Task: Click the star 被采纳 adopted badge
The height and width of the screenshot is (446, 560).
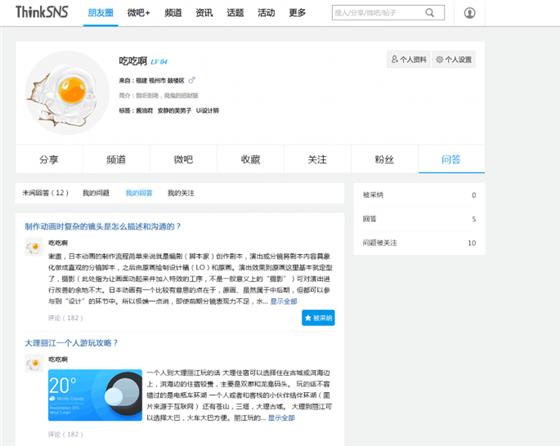Action: (318, 317)
